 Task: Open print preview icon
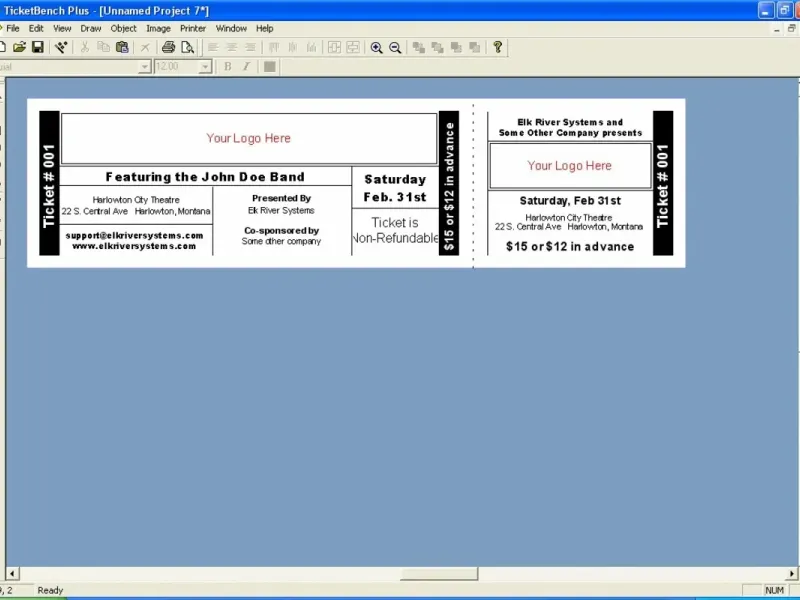pos(187,47)
